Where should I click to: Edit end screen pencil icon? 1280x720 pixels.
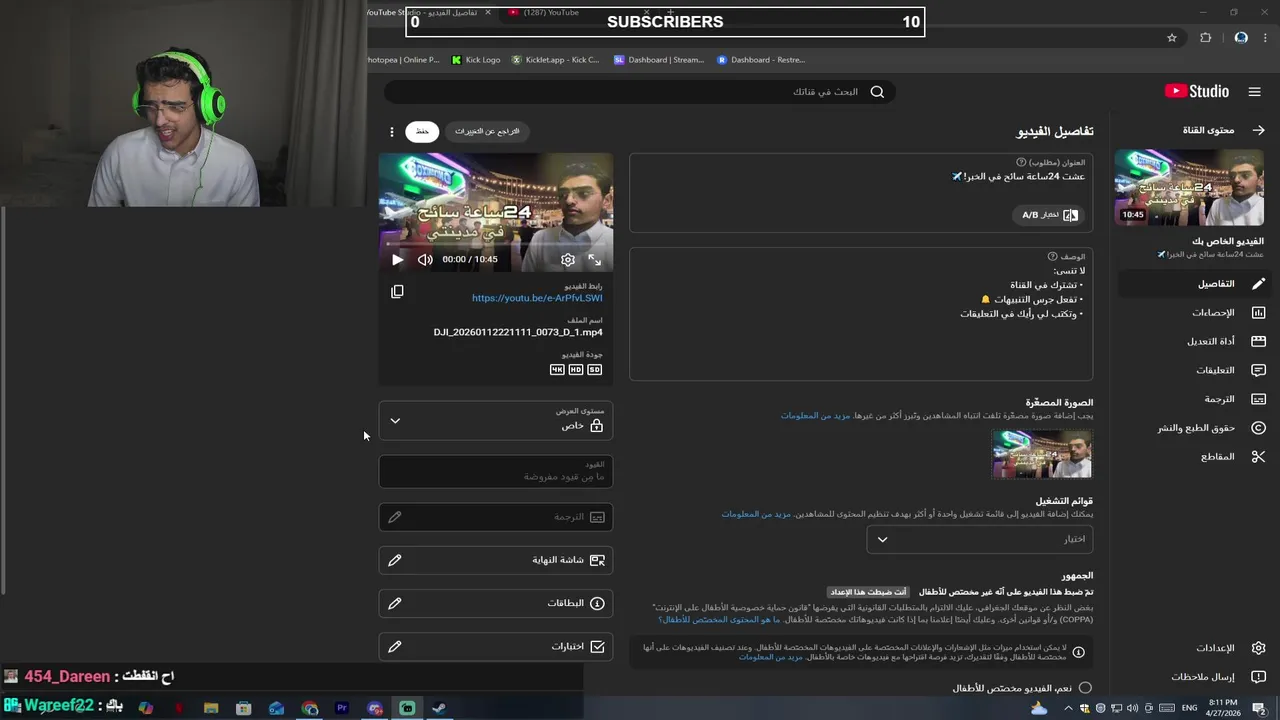coord(395,560)
